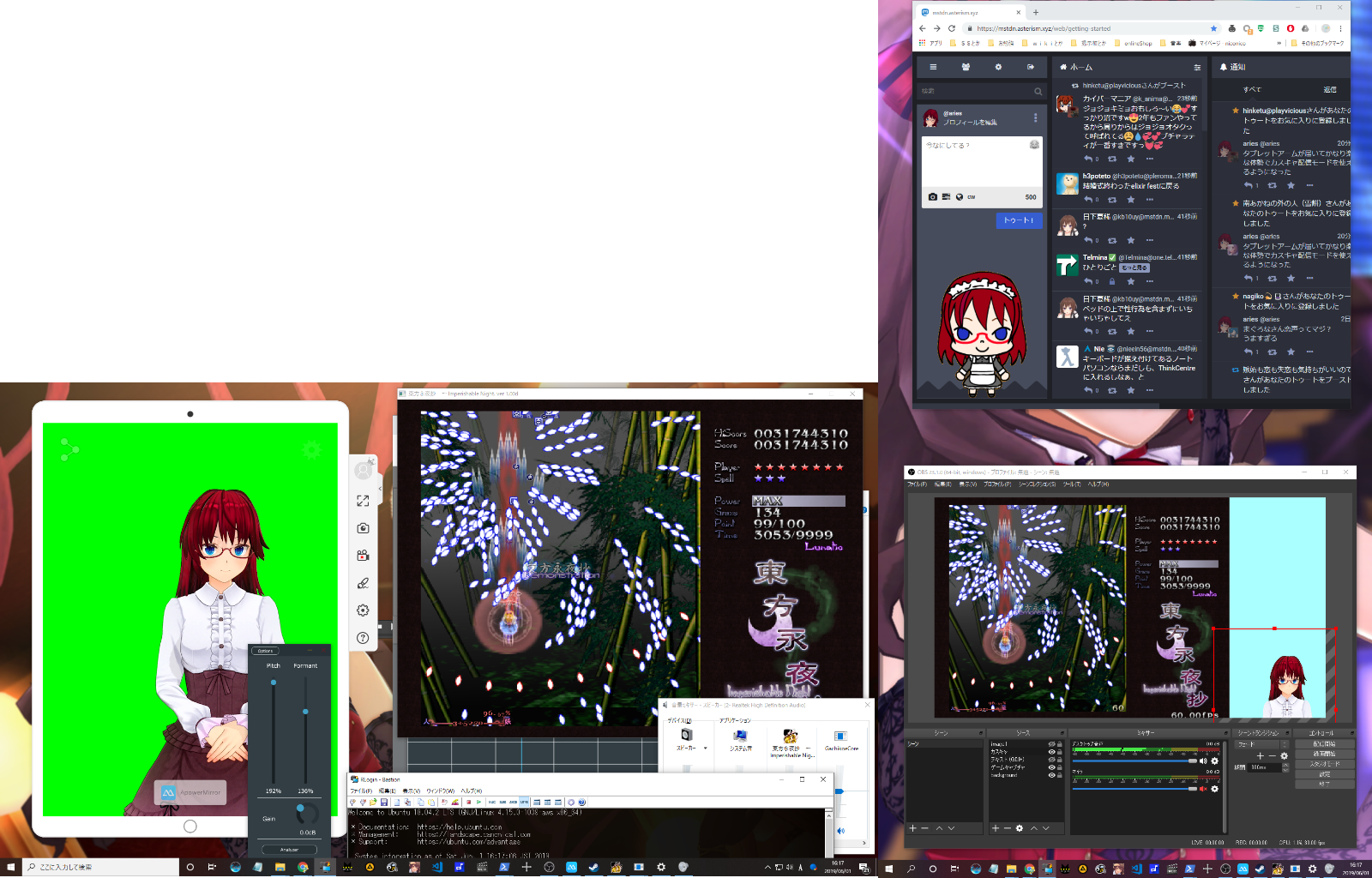Increase OBS transition duration
This screenshot has width=1372, height=878.
[1285, 765]
